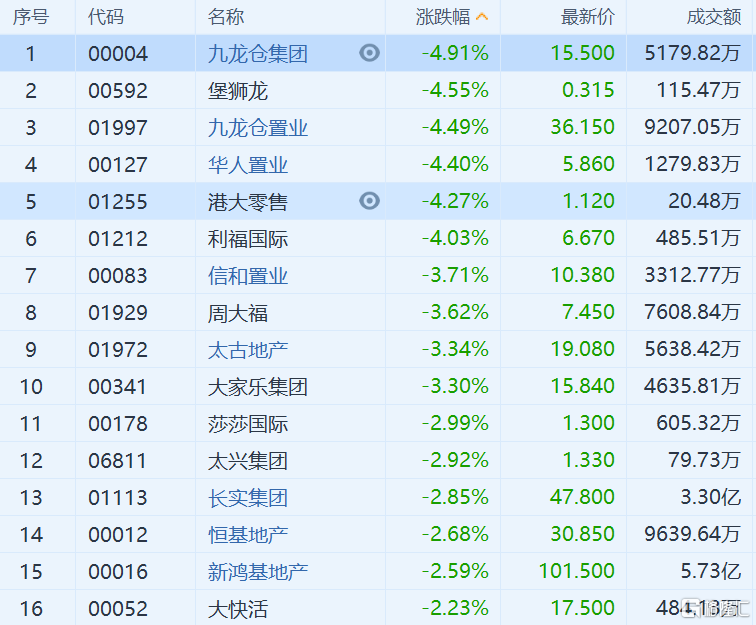The height and width of the screenshot is (625, 756).
Task: Click stock code 00083
Action: (x=118, y=276)
